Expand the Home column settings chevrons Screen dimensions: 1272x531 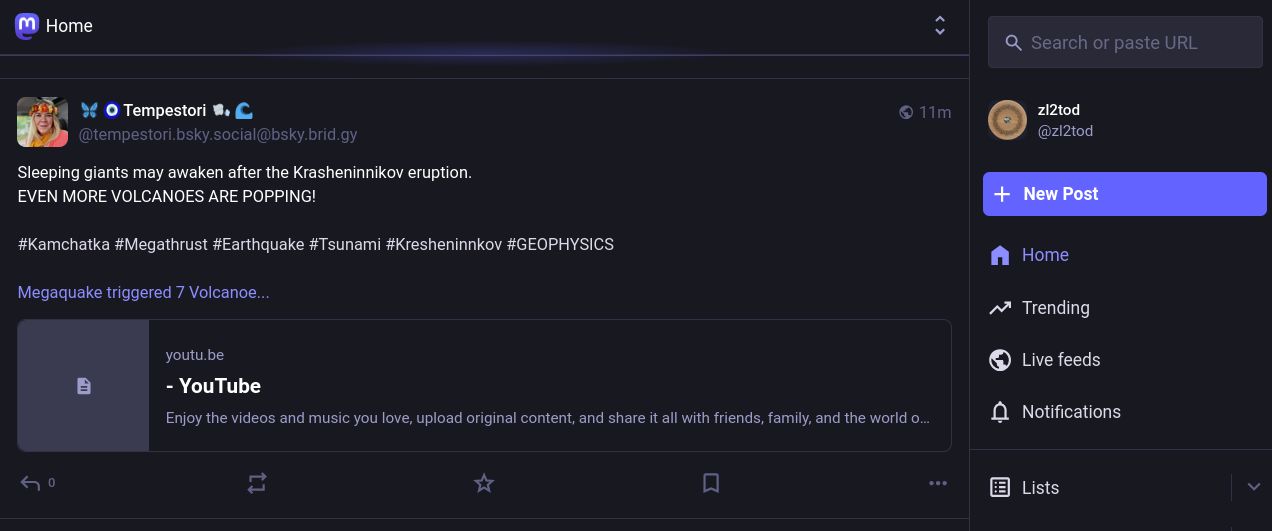click(939, 26)
